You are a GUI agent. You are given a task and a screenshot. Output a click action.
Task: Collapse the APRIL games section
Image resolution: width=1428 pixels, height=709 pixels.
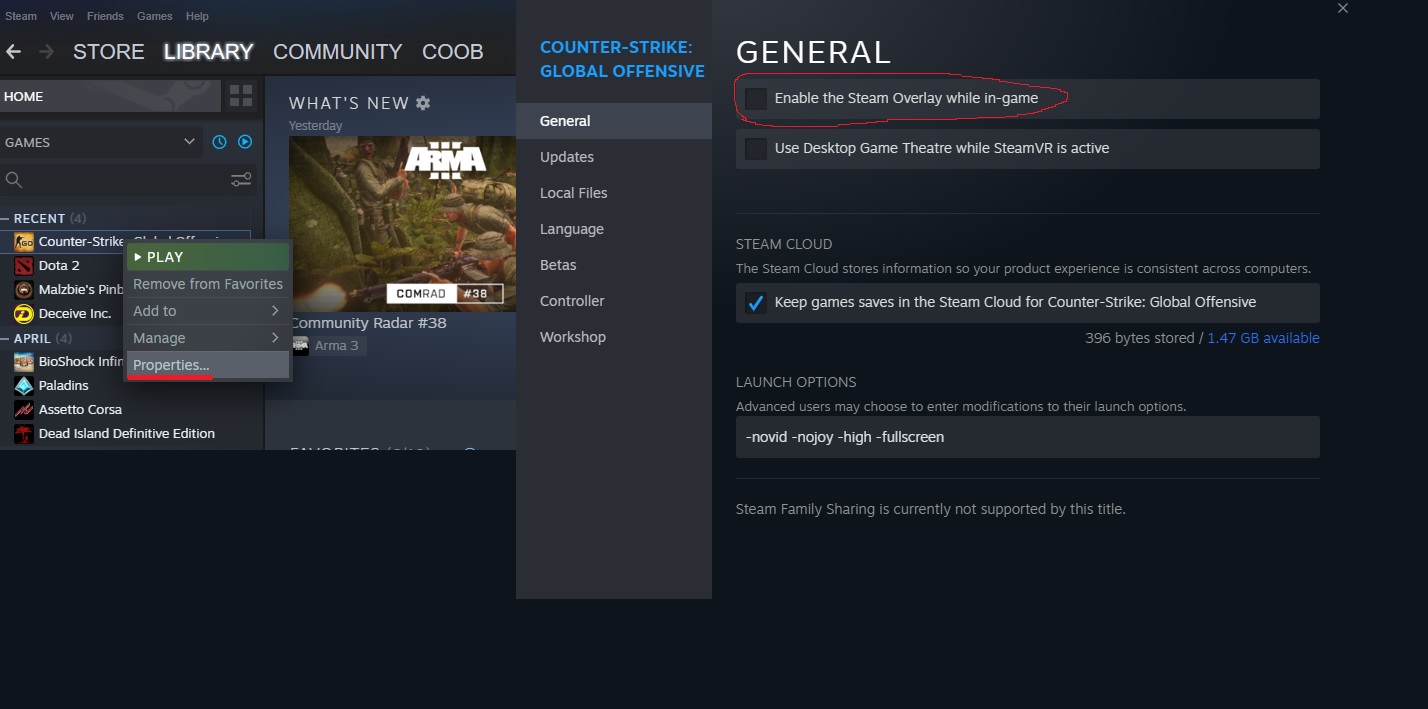[x=5, y=339]
